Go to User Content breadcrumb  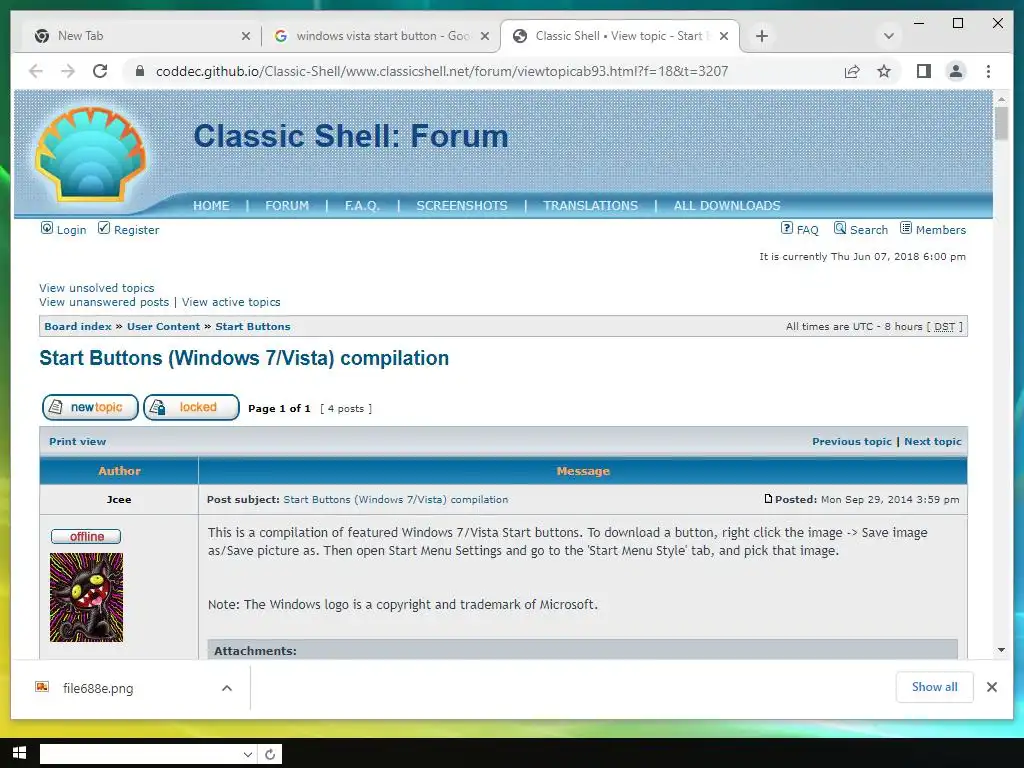163,327
